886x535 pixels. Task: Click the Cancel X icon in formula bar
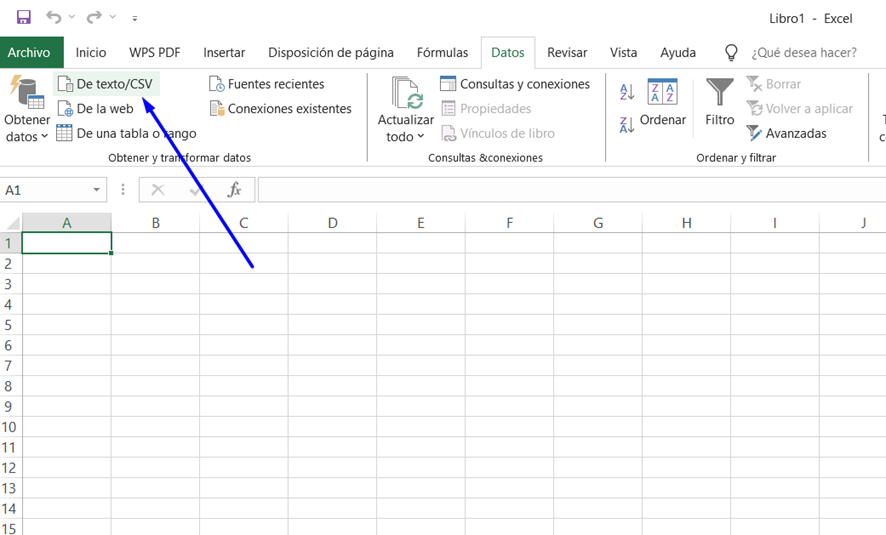pyautogui.click(x=158, y=190)
